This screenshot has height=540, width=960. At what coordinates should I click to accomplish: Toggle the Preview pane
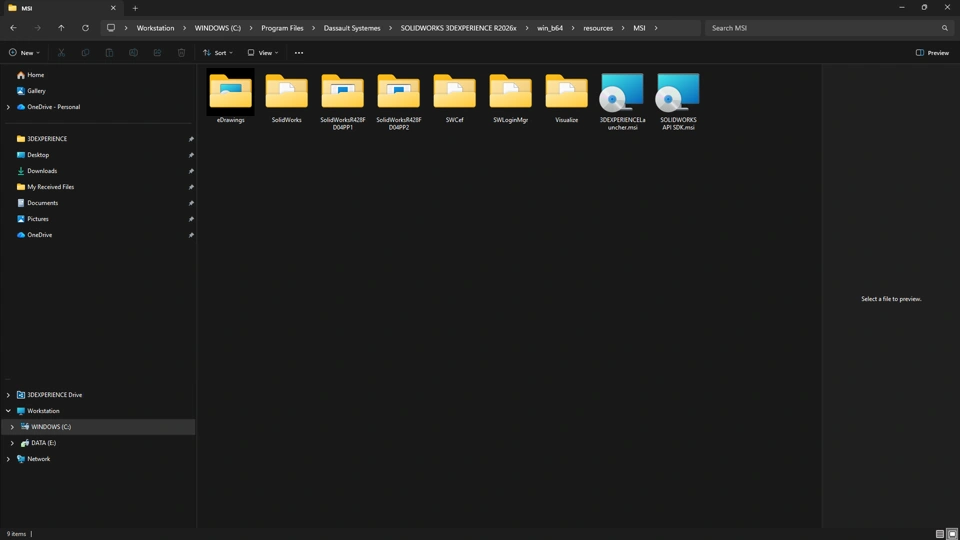coord(932,53)
